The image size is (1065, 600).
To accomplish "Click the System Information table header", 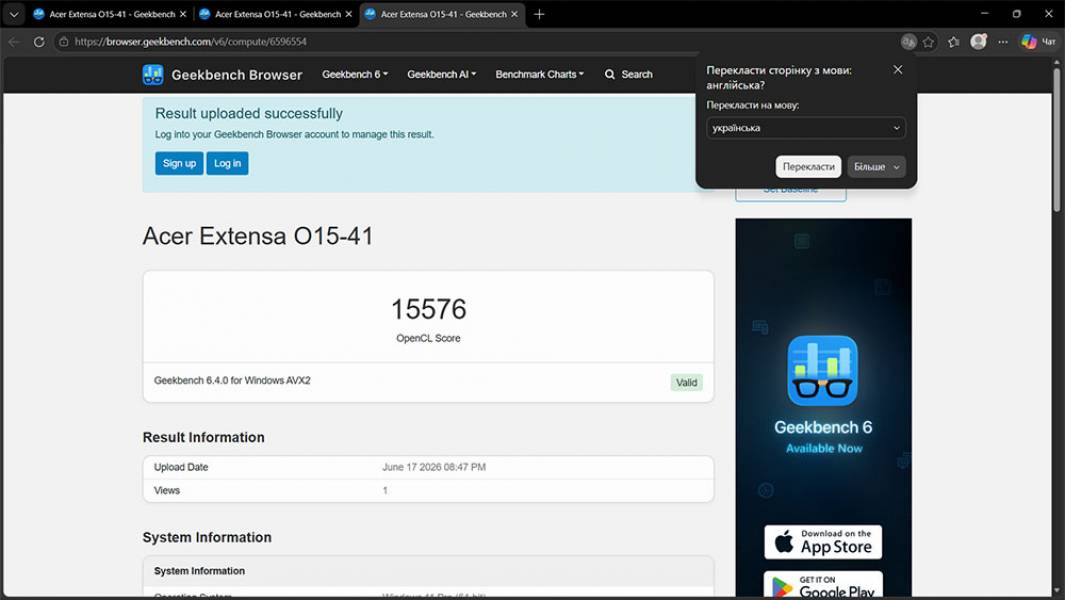I will (x=199, y=571).
